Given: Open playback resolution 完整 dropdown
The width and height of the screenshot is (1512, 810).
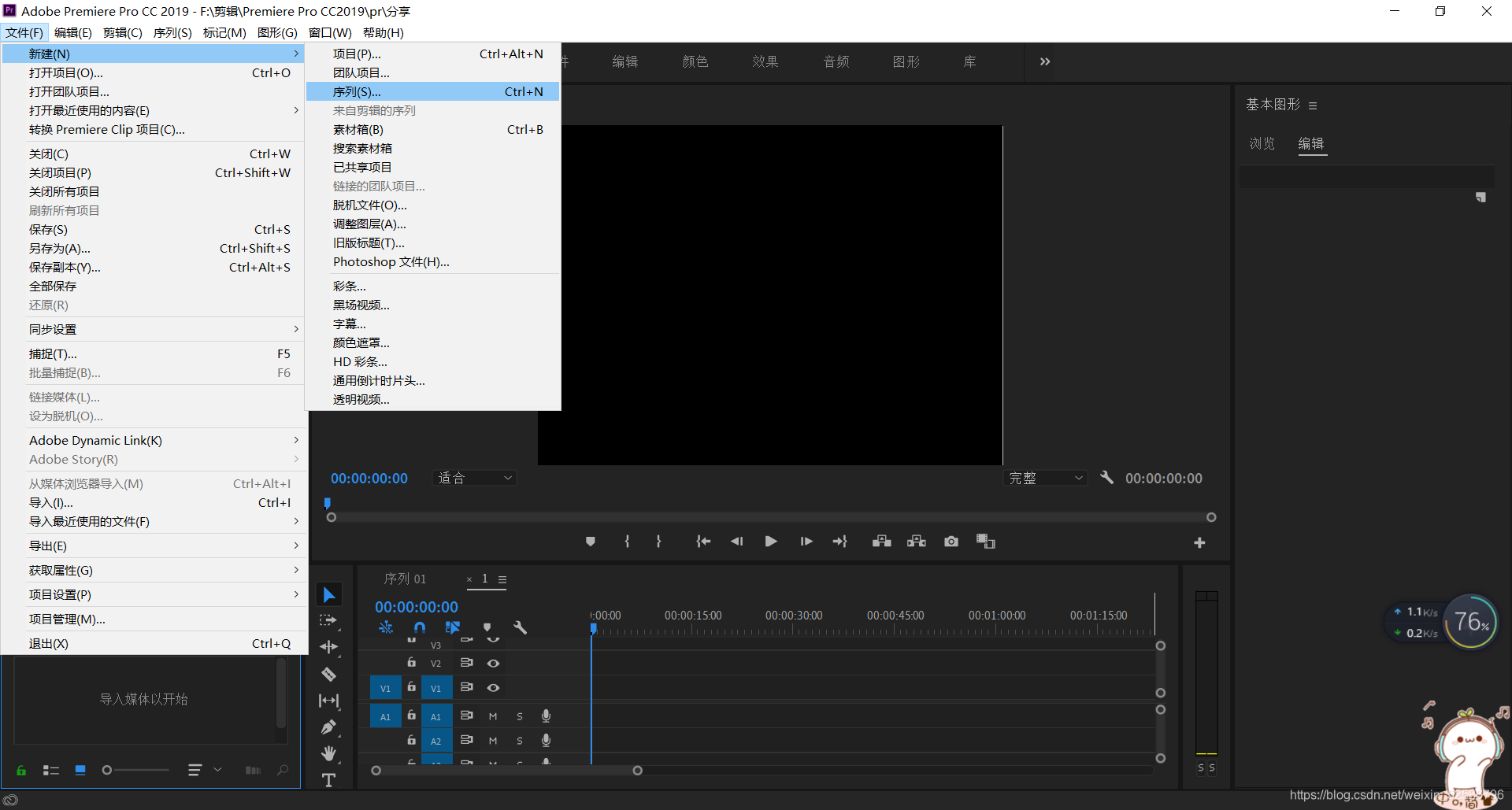Looking at the screenshot, I should 1045,478.
